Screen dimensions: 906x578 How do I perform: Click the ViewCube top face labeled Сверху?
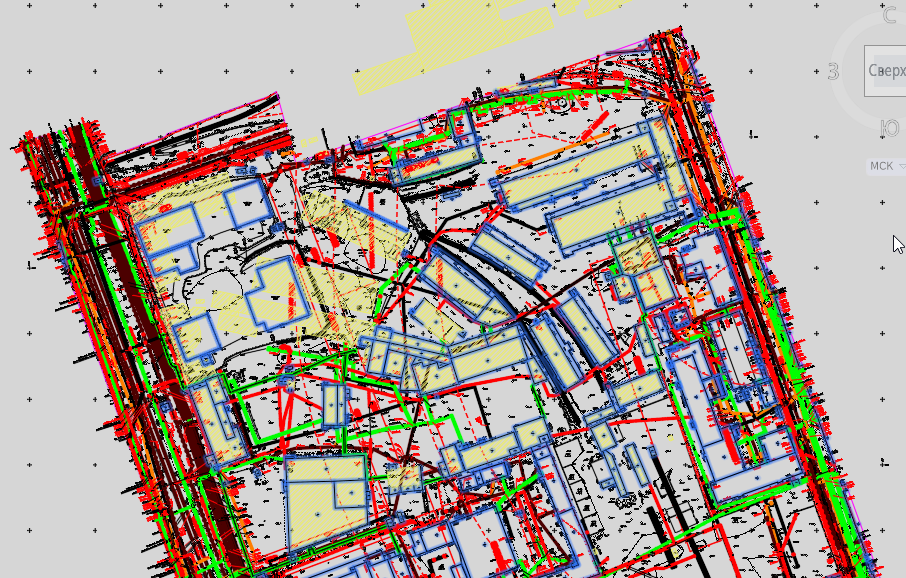(886, 71)
